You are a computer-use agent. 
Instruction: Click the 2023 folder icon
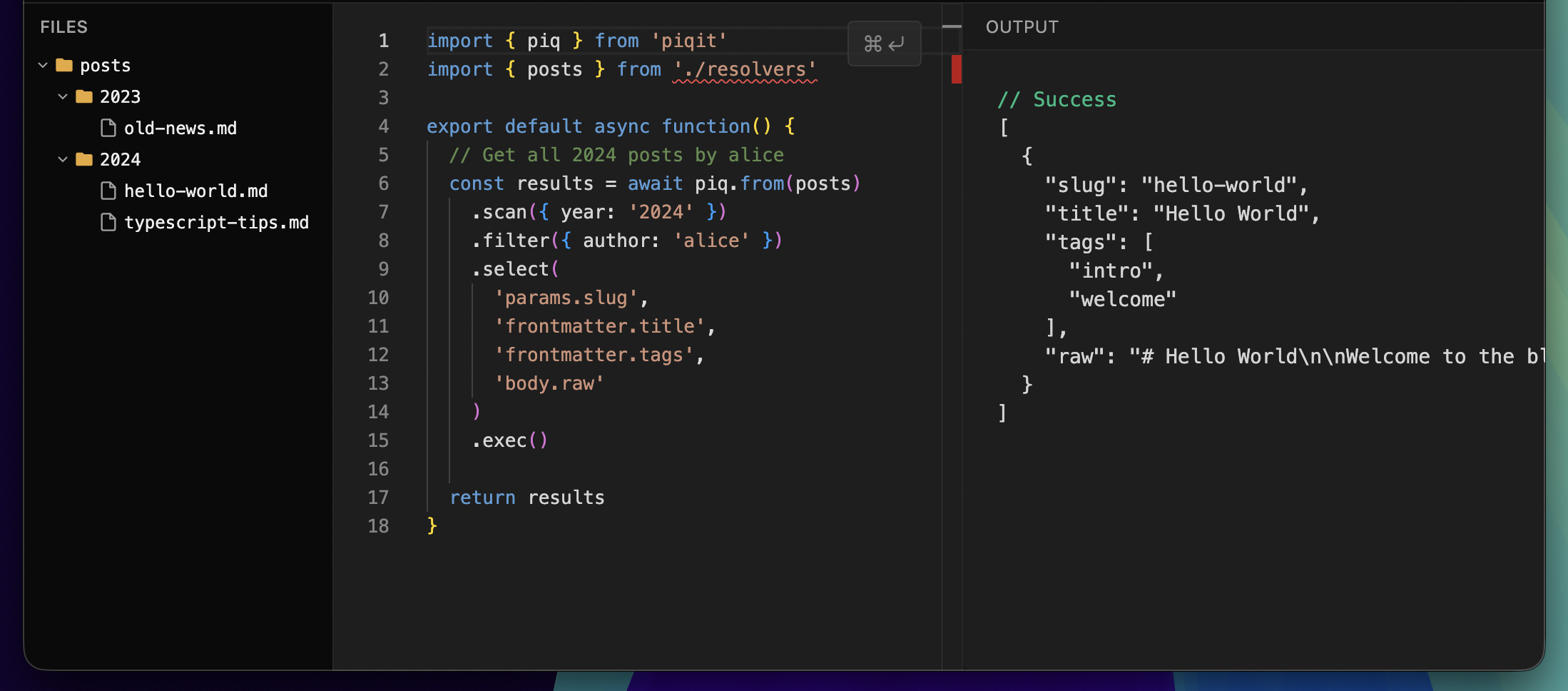tap(84, 97)
